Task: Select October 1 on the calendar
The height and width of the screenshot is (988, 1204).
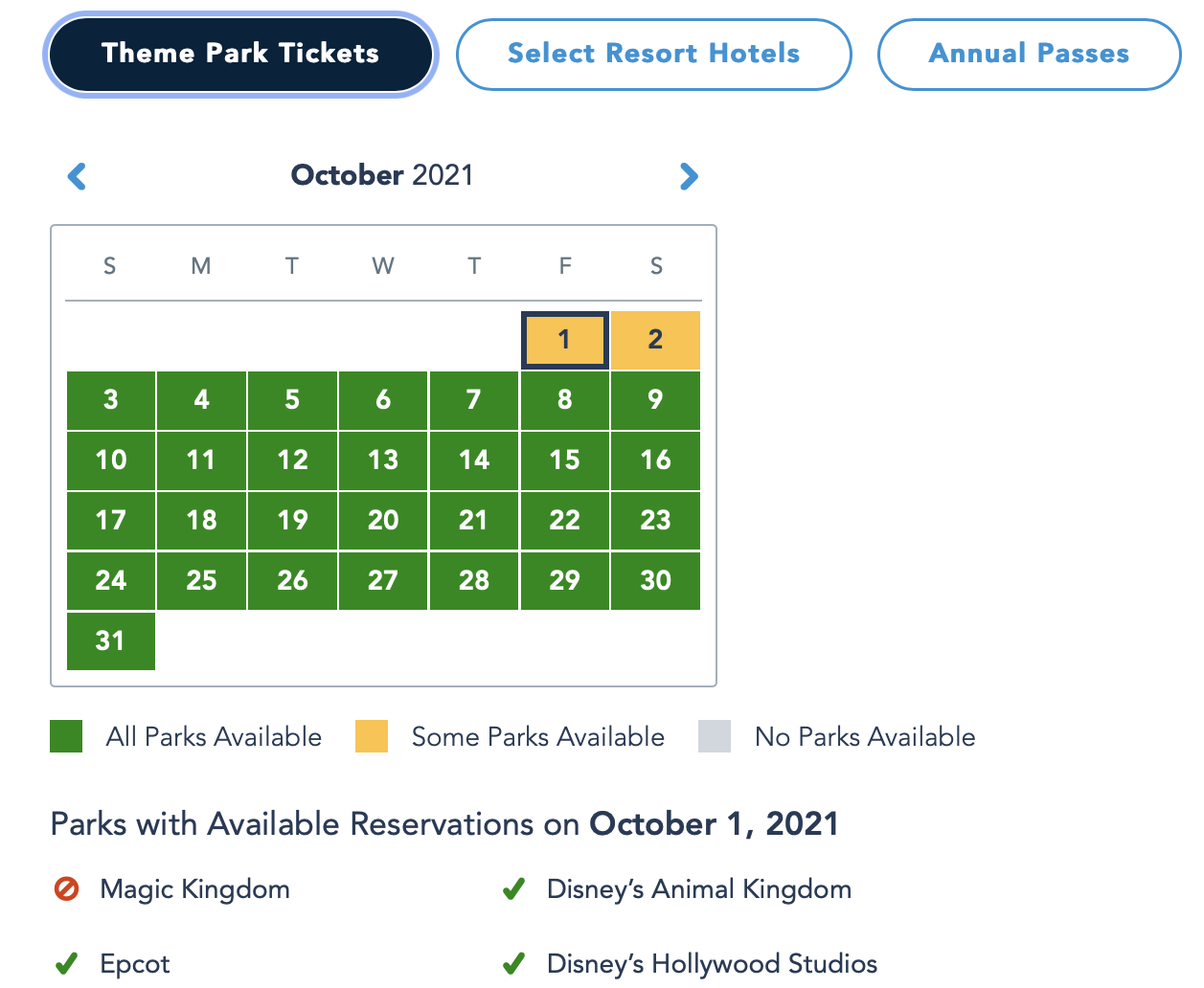Action: [564, 340]
